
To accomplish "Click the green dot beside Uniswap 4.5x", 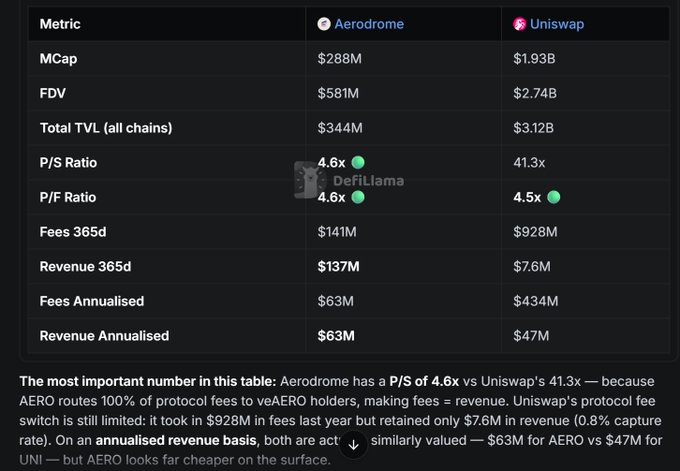I will click(553, 197).
